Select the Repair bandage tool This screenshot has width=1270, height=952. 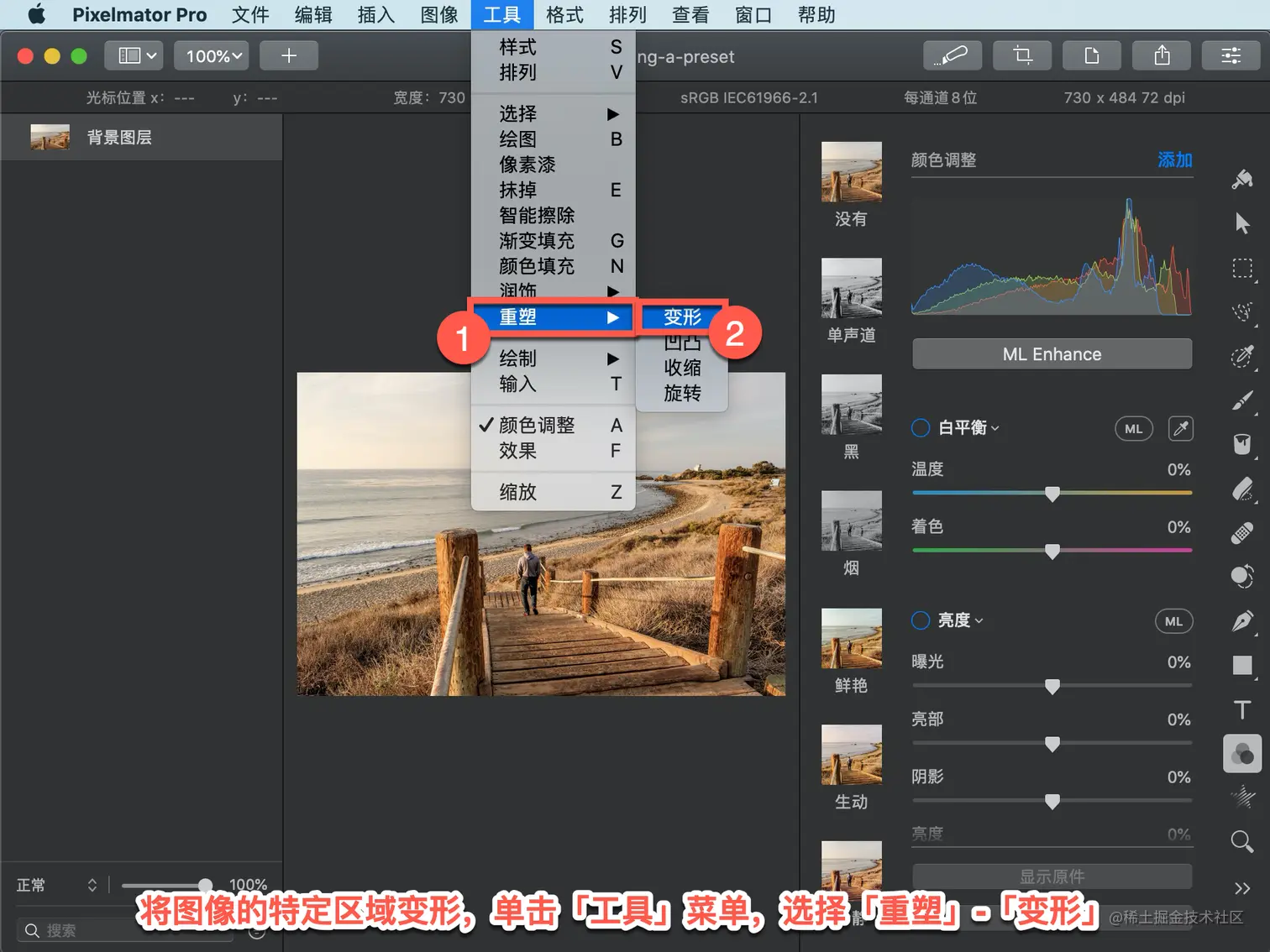tap(1242, 533)
